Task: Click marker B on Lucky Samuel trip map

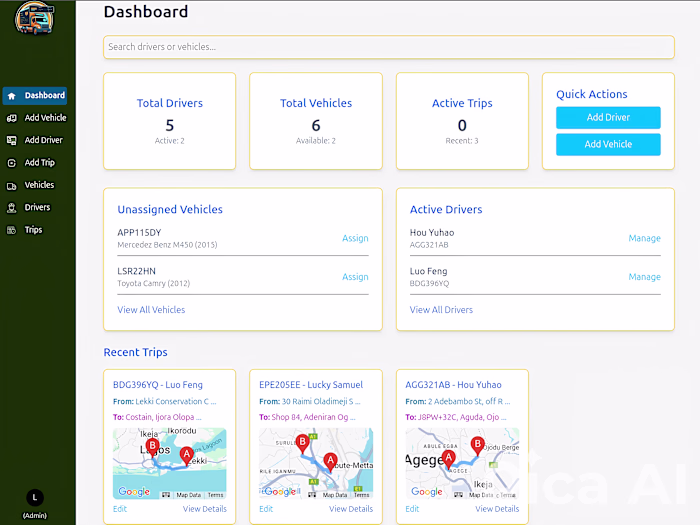Action: (303, 443)
